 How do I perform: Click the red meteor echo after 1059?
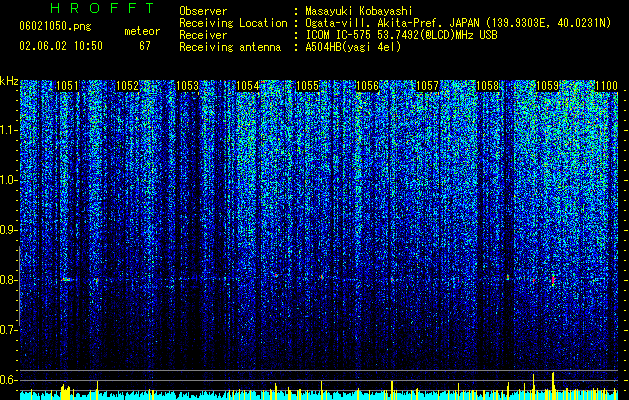553,278
